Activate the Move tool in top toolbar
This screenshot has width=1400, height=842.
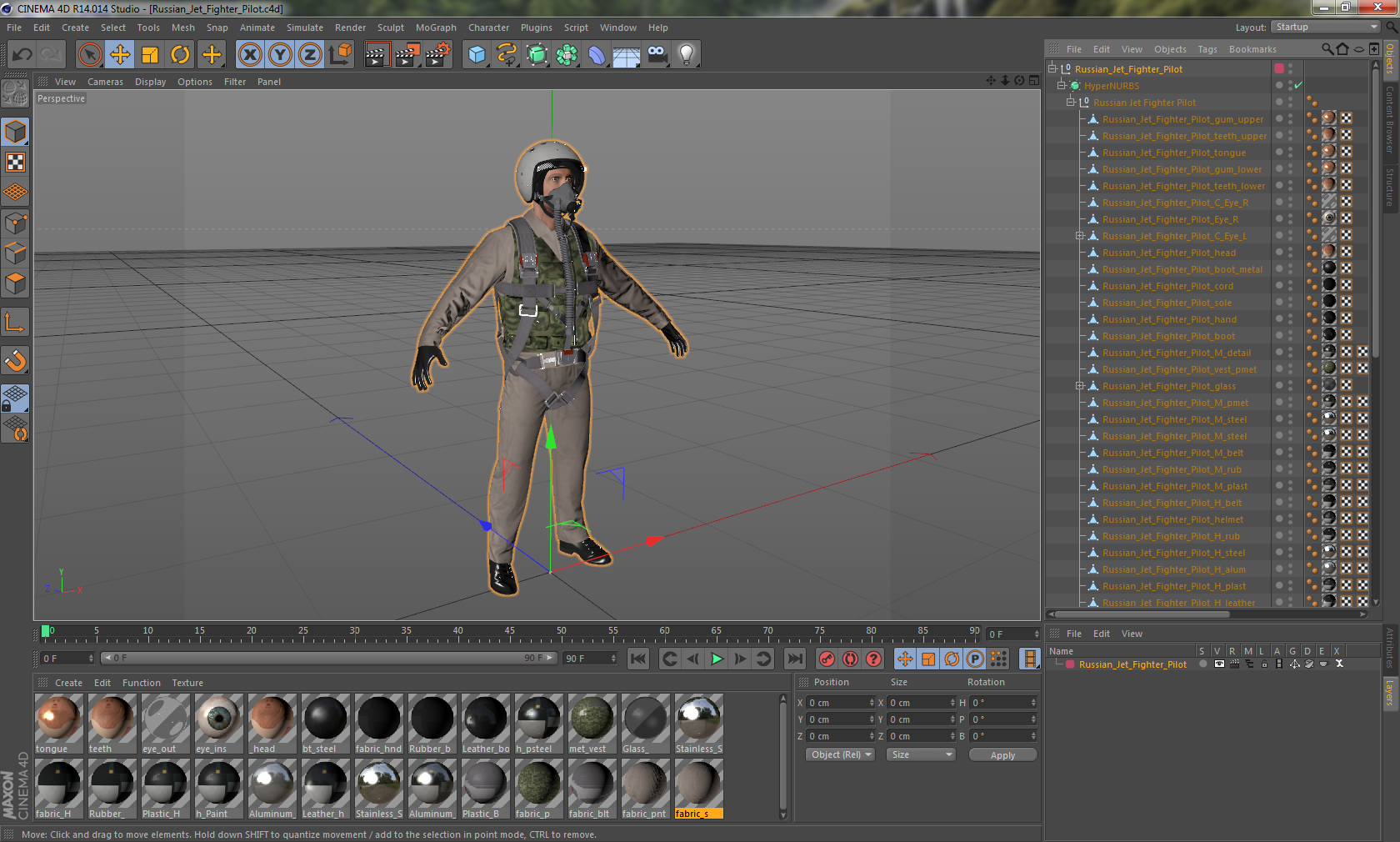tap(120, 55)
